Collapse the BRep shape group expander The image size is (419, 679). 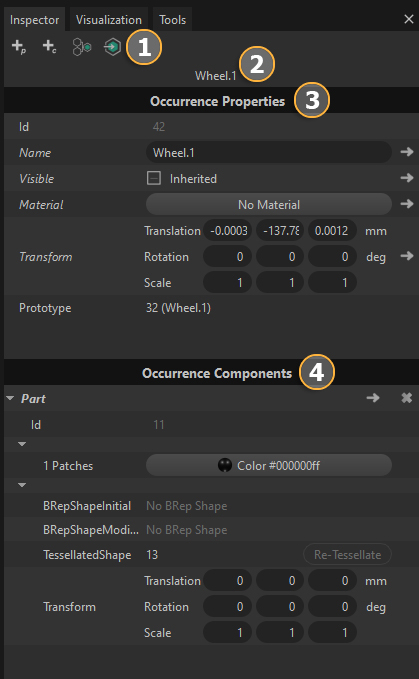22,485
